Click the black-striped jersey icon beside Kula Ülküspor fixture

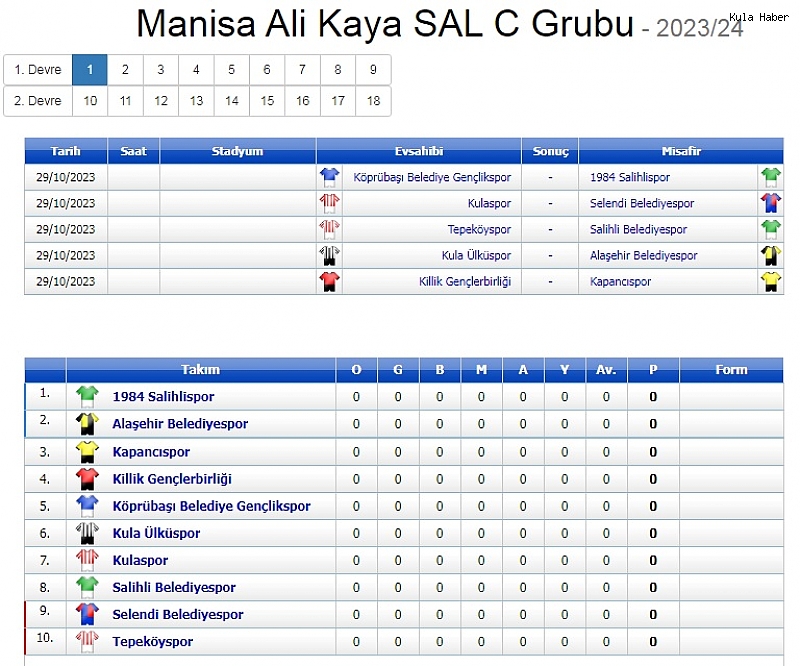[x=330, y=255]
